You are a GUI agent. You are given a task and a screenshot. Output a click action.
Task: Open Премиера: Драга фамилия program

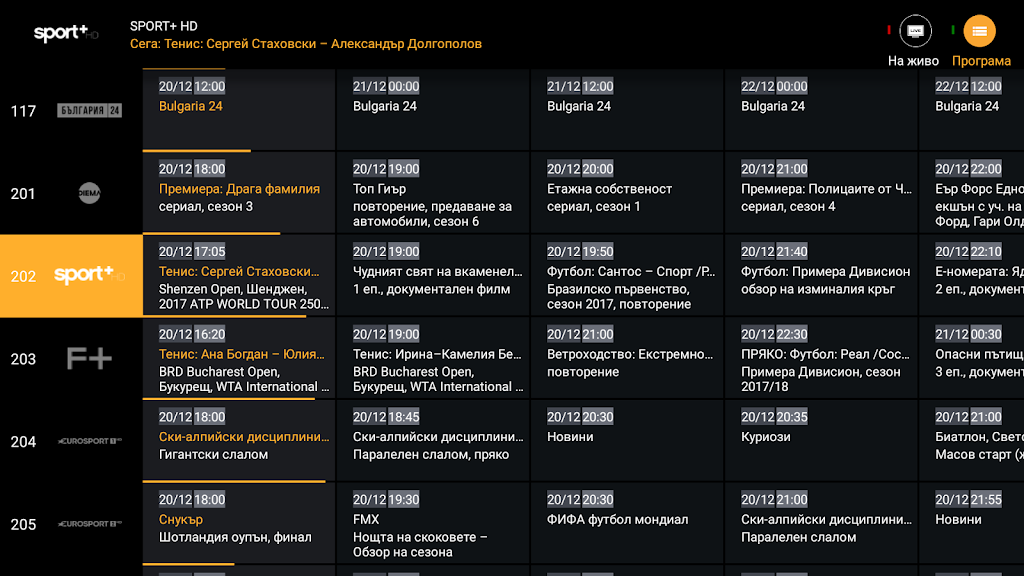pos(239,190)
